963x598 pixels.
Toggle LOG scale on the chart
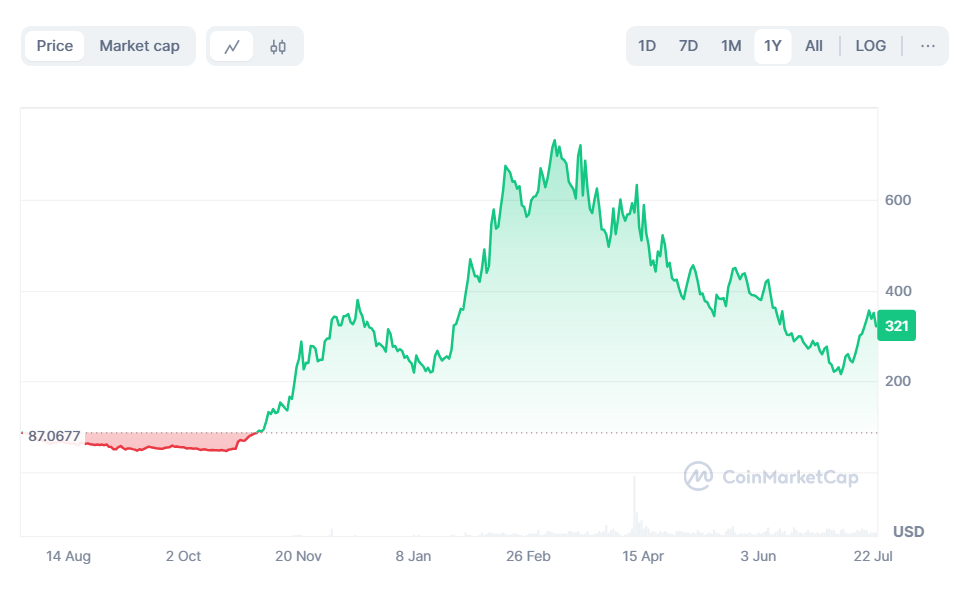click(870, 46)
